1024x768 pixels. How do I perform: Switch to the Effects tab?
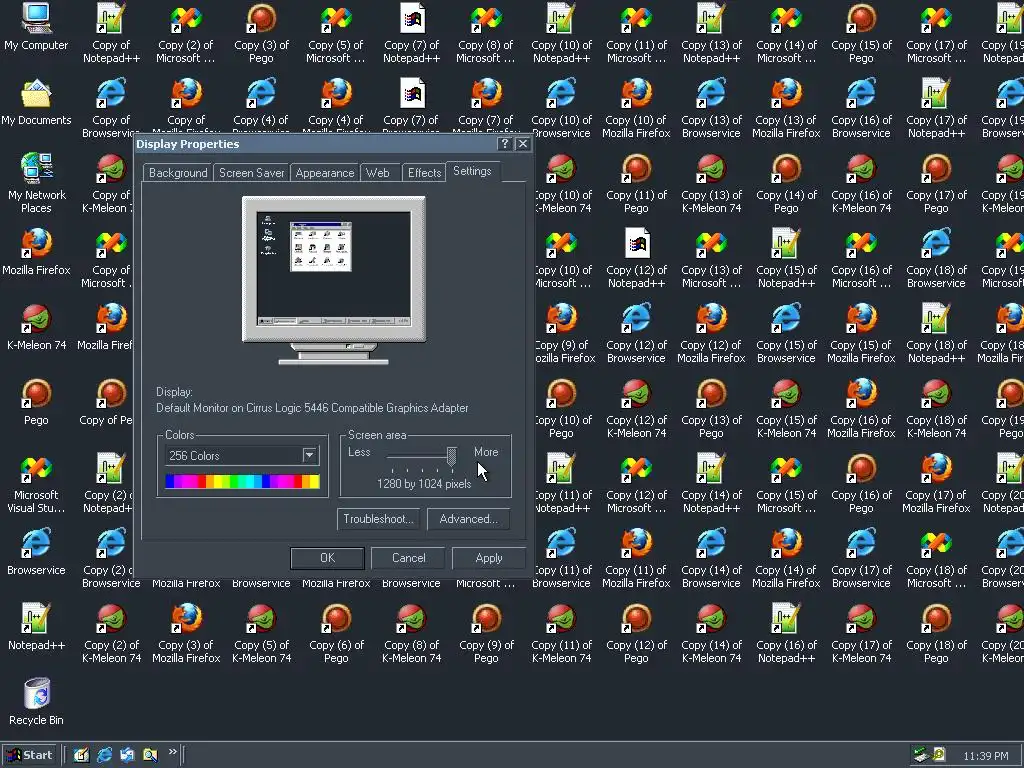424,173
